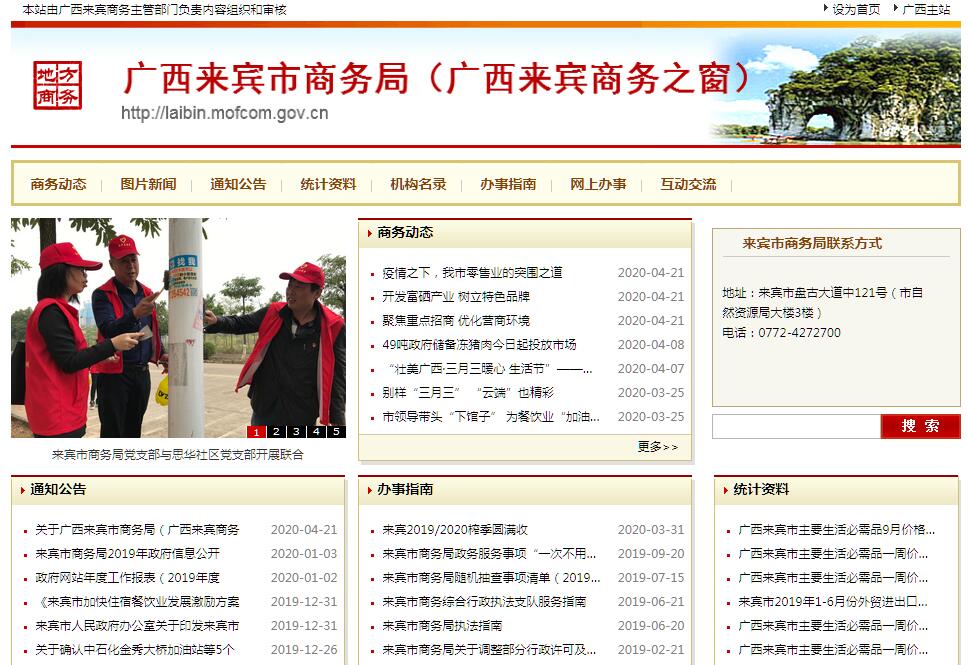Open news 聚焦重点招商 优化营商环境
969x665 pixels.
(456, 321)
